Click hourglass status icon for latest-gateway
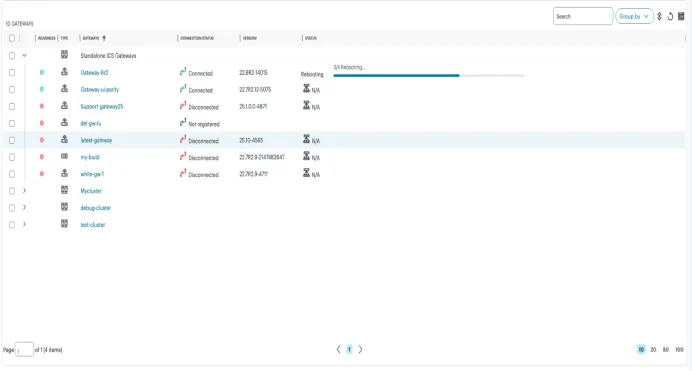The image size is (692, 371). [x=306, y=139]
